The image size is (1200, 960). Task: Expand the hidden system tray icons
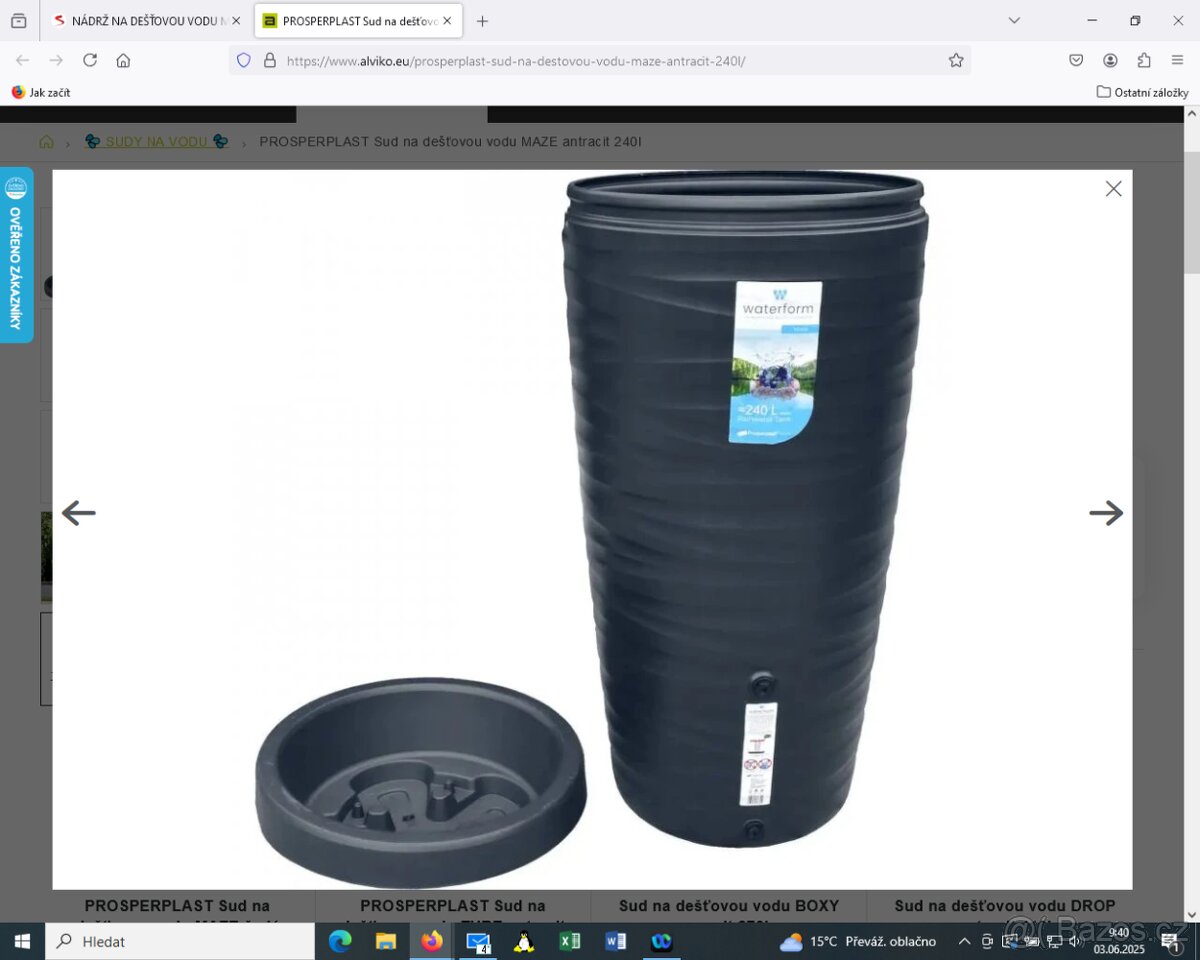(x=964, y=941)
